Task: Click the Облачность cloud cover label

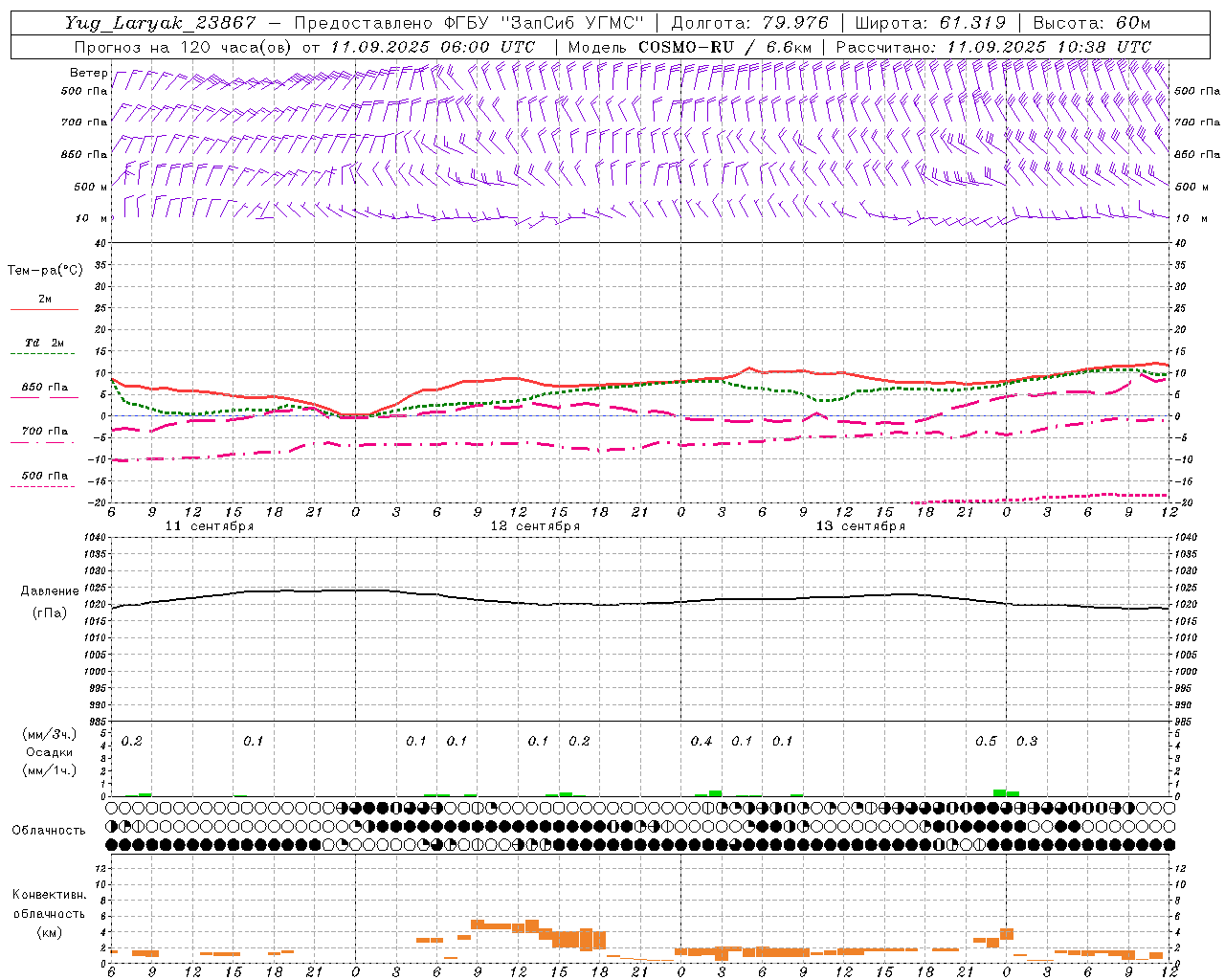Action: point(49,831)
